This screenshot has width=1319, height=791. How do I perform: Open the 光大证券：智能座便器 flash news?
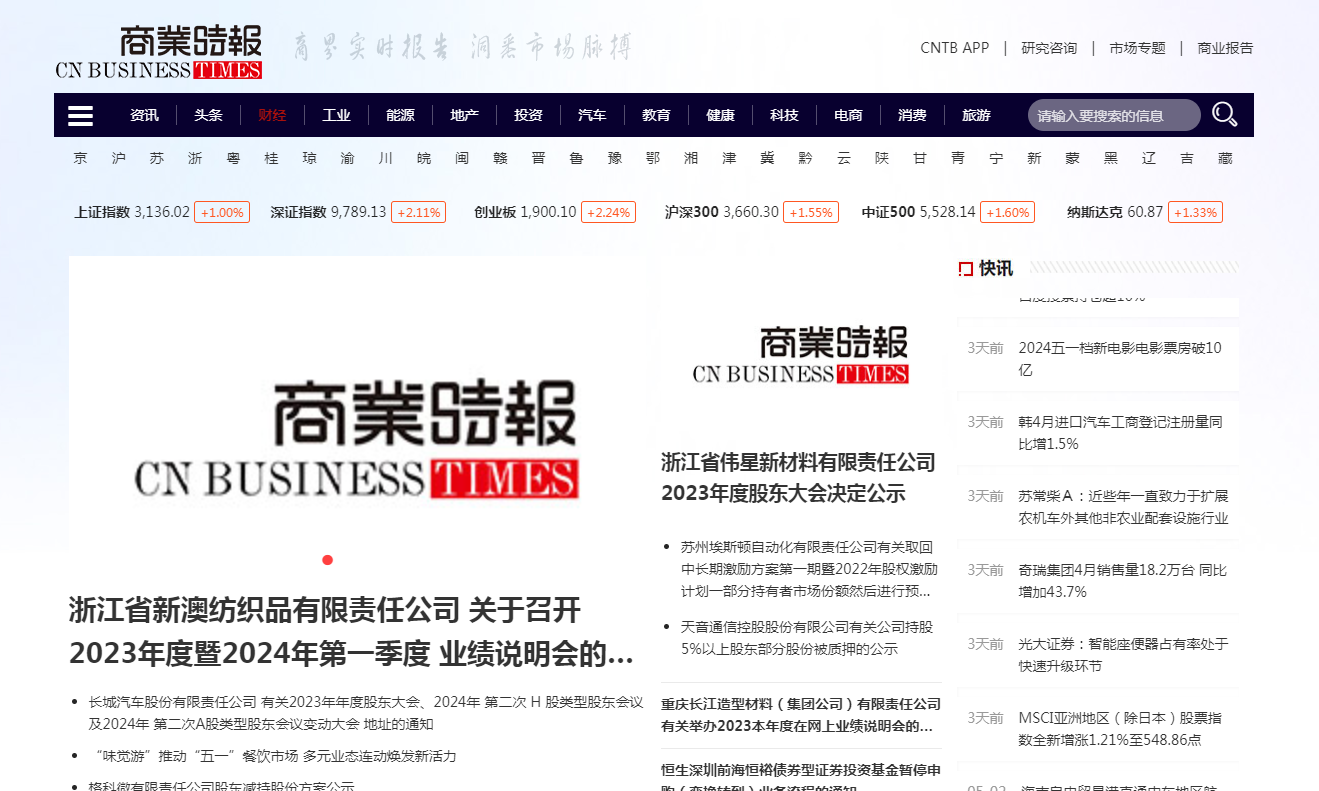[x=1123, y=655]
